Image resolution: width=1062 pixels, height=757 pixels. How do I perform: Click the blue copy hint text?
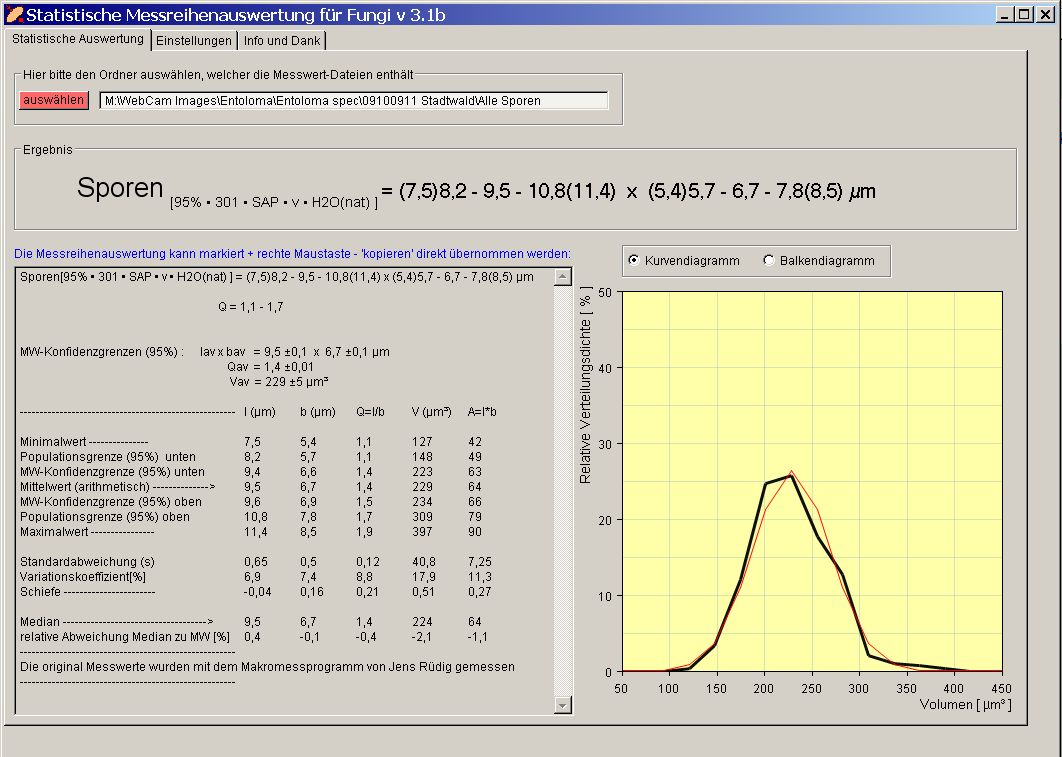pyautogui.click(x=293, y=253)
